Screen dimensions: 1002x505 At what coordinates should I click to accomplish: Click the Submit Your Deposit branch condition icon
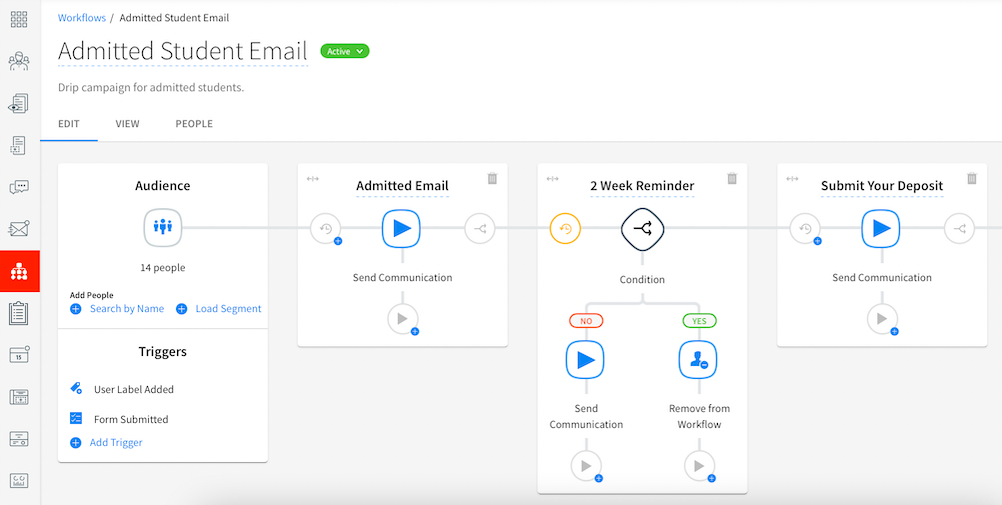coord(960,228)
